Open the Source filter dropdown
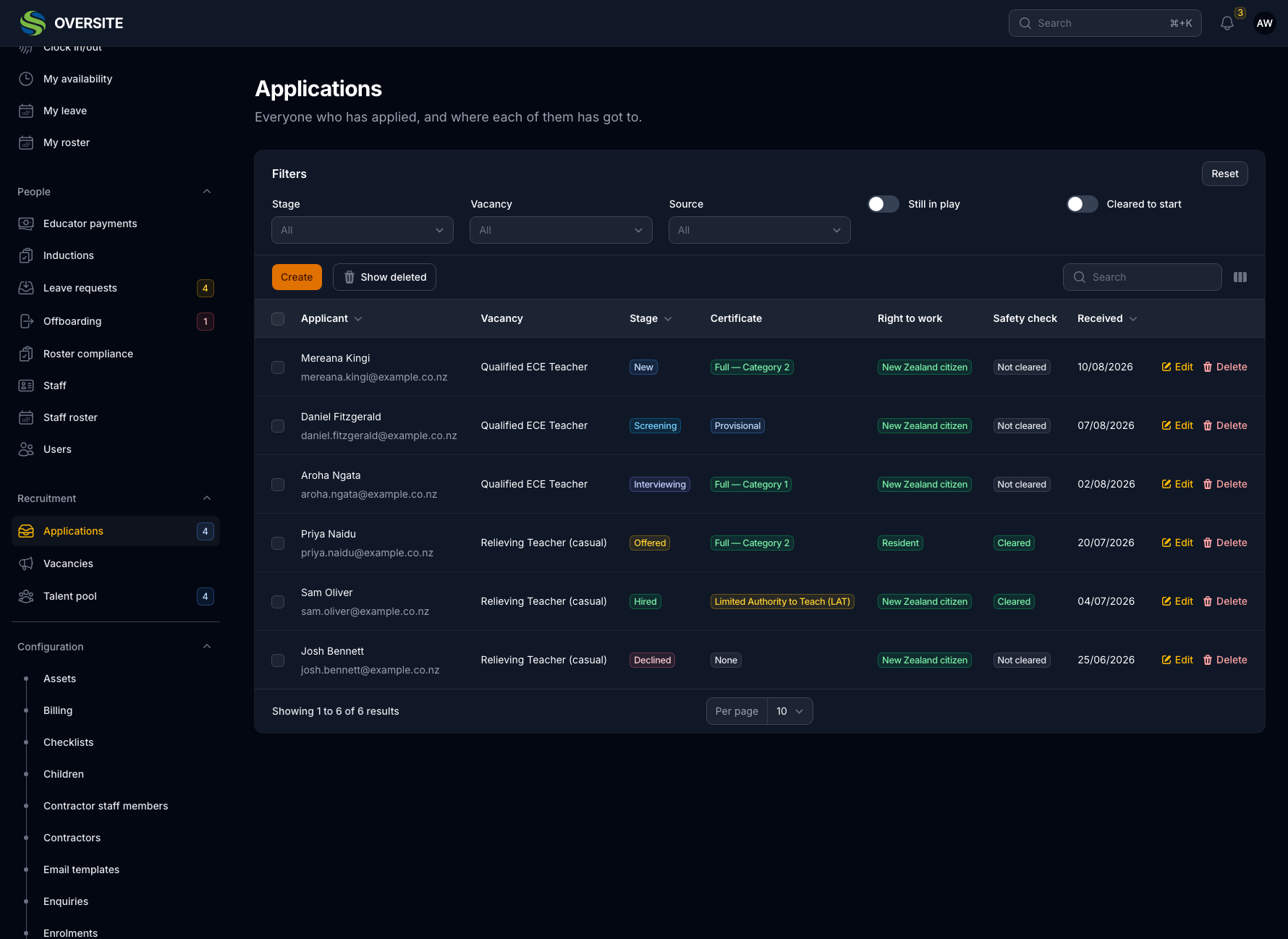 pos(759,230)
